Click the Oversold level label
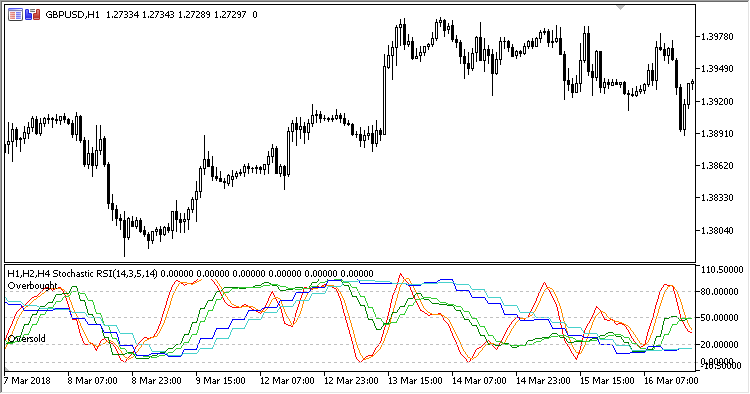Screen dimensions: 750x394 click(x=27, y=339)
